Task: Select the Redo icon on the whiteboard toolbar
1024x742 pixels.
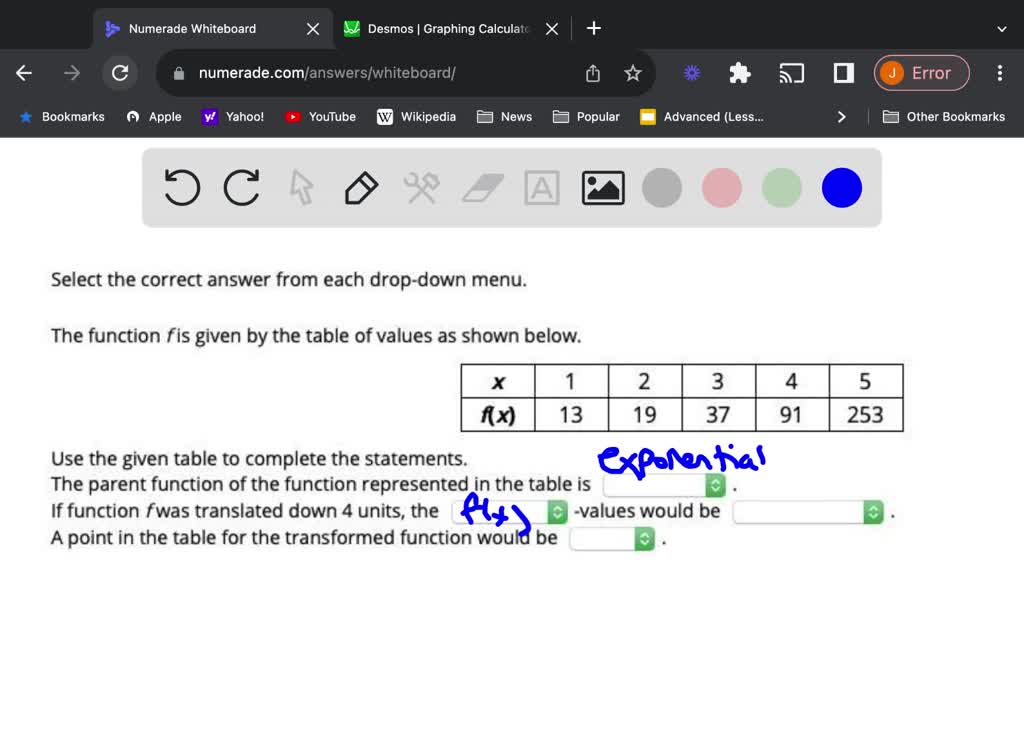Action: (x=241, y=187)
